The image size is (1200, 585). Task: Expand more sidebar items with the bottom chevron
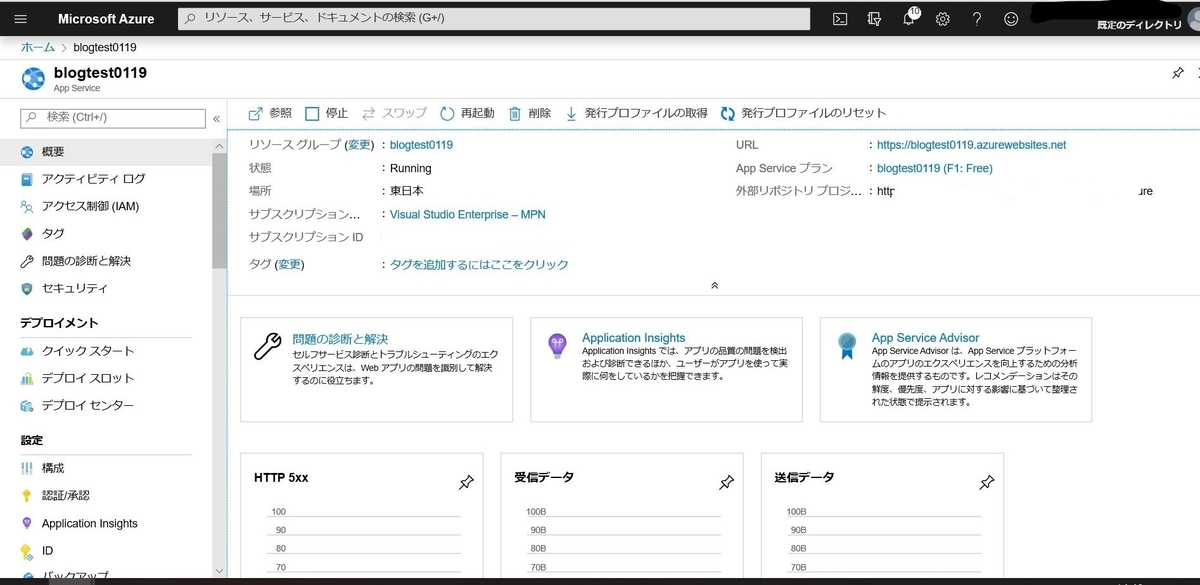pyautogui.click(x=217, y=569)
